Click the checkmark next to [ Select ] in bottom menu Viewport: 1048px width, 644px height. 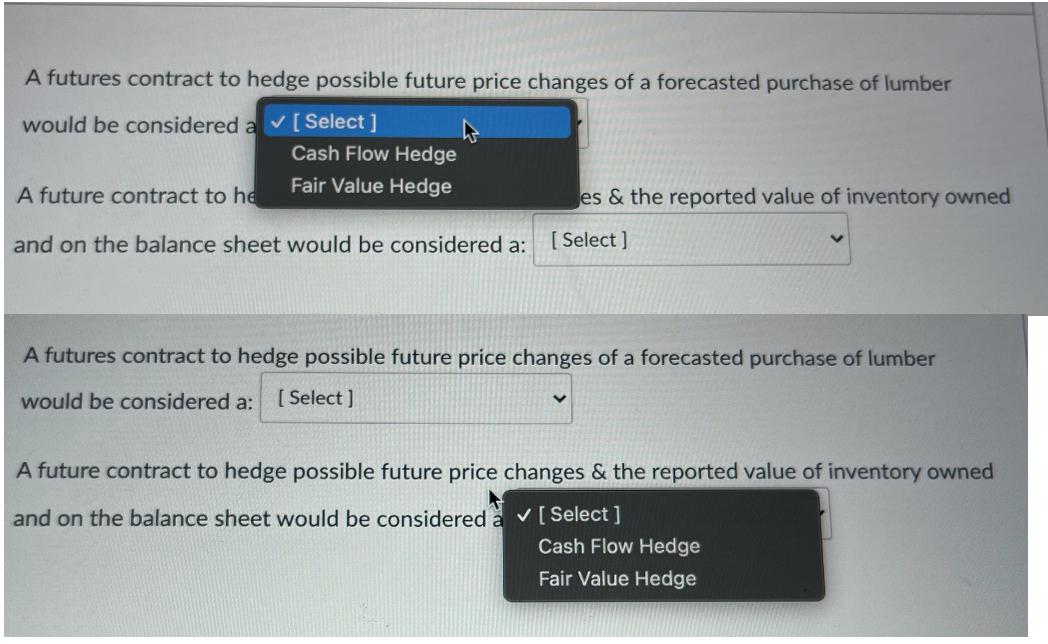(x=524, y=514)
